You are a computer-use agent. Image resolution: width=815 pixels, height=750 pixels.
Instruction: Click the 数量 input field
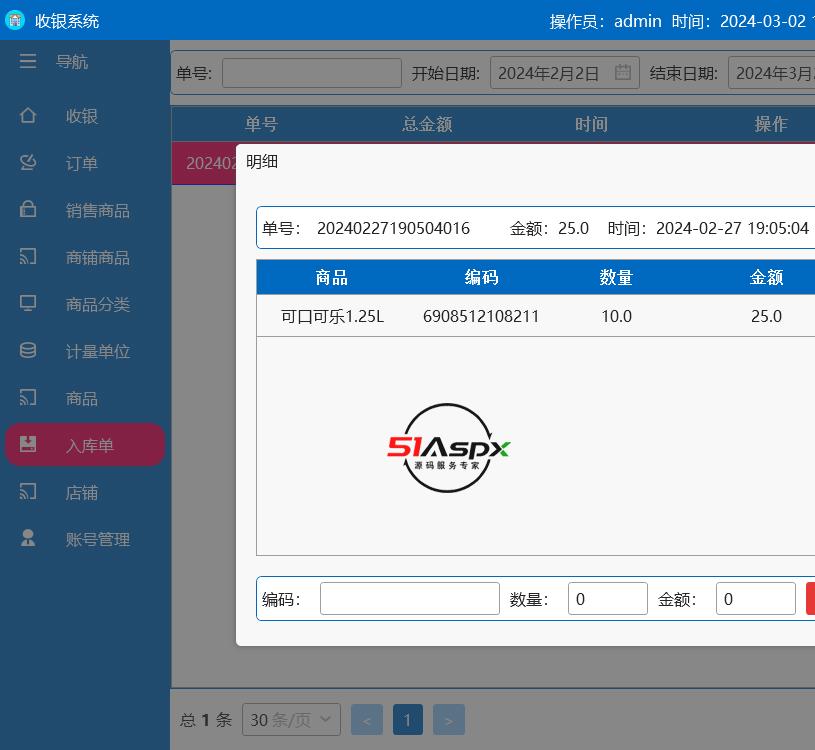pos(607,599)
